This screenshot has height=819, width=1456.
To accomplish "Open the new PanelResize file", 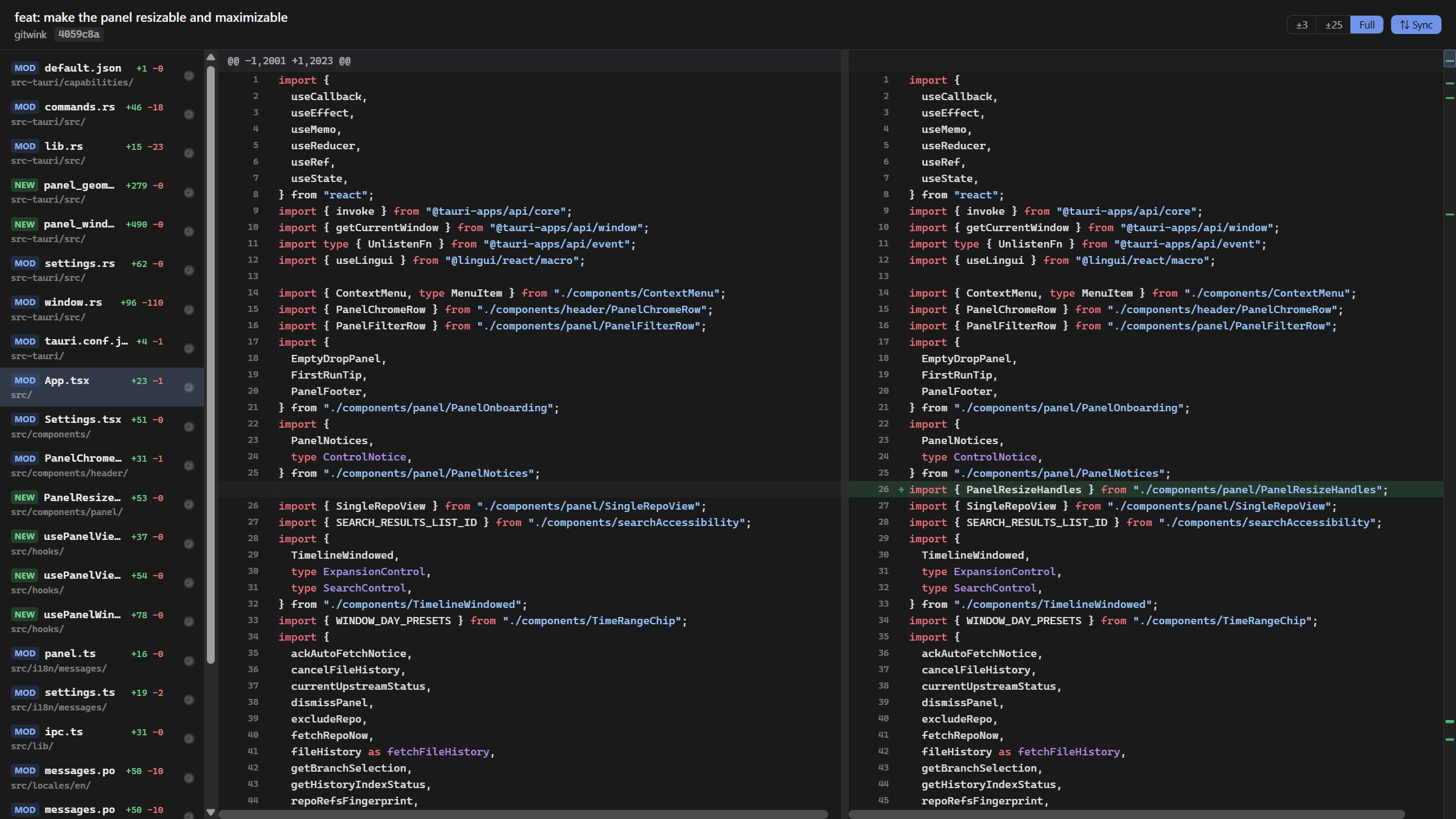I will pos(102,504).
